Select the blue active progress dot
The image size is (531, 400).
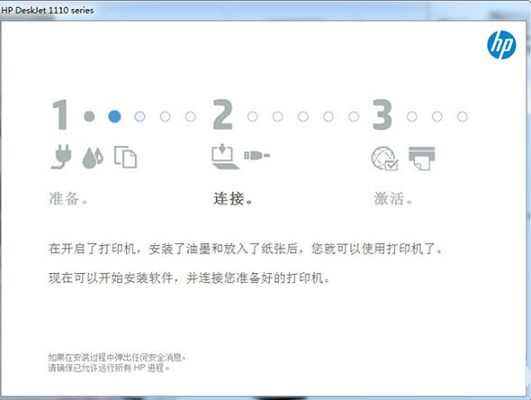click(114, 117)
